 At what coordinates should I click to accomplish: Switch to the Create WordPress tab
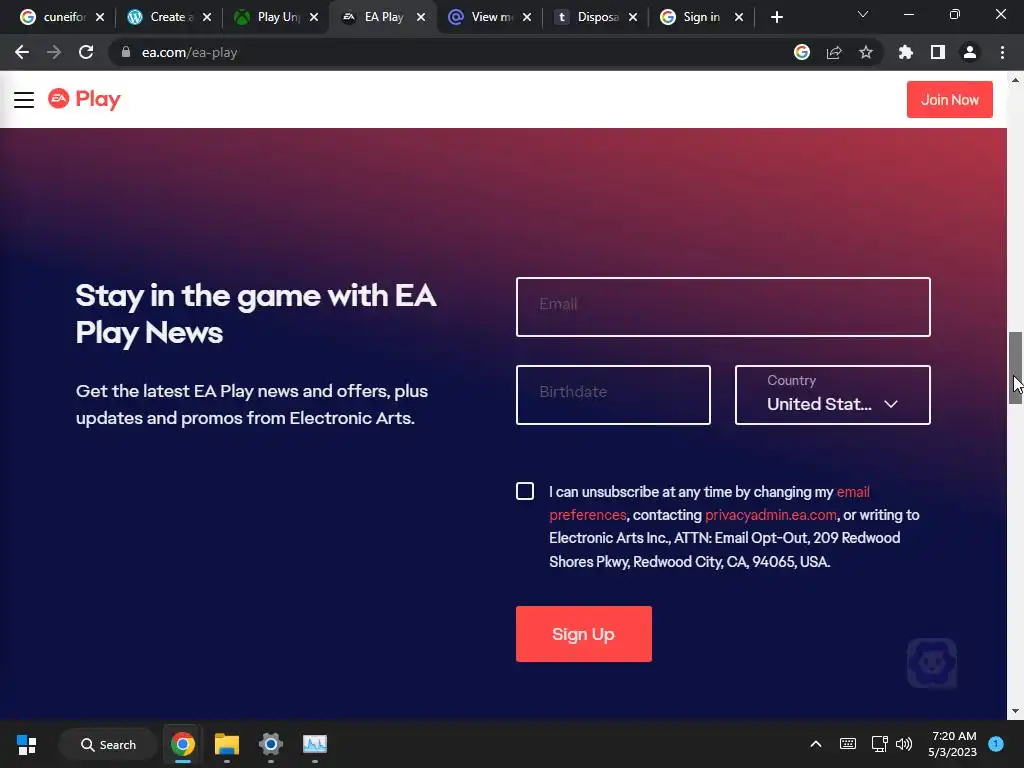click(162, 17)
